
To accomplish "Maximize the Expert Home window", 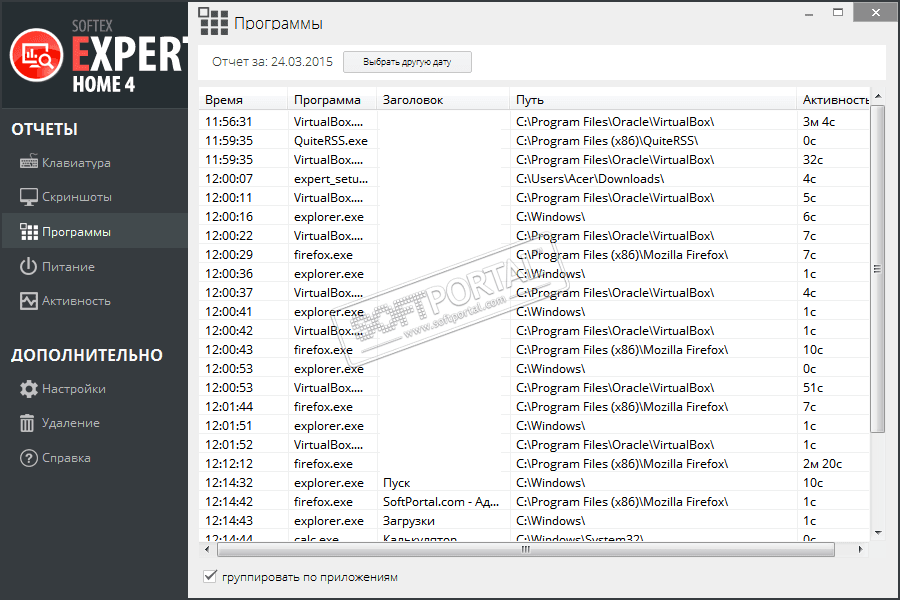I will tap(838, 12).
